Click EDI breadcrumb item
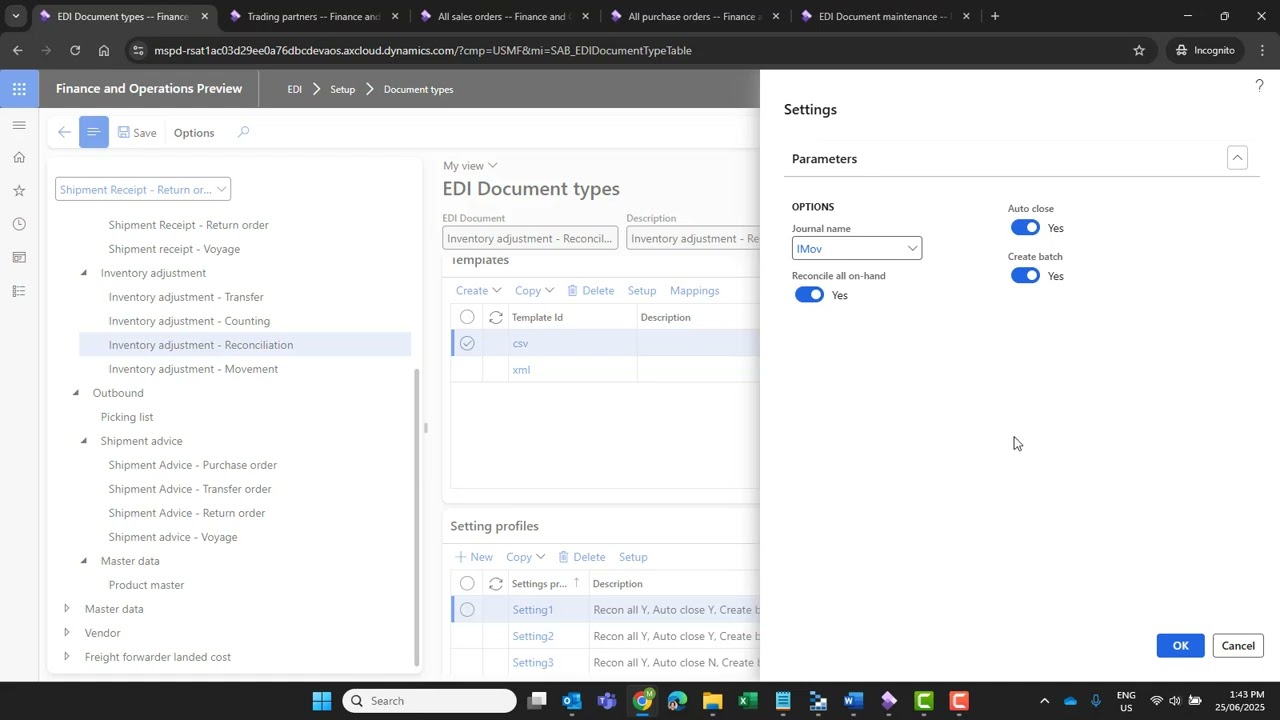 pos(294,89)
